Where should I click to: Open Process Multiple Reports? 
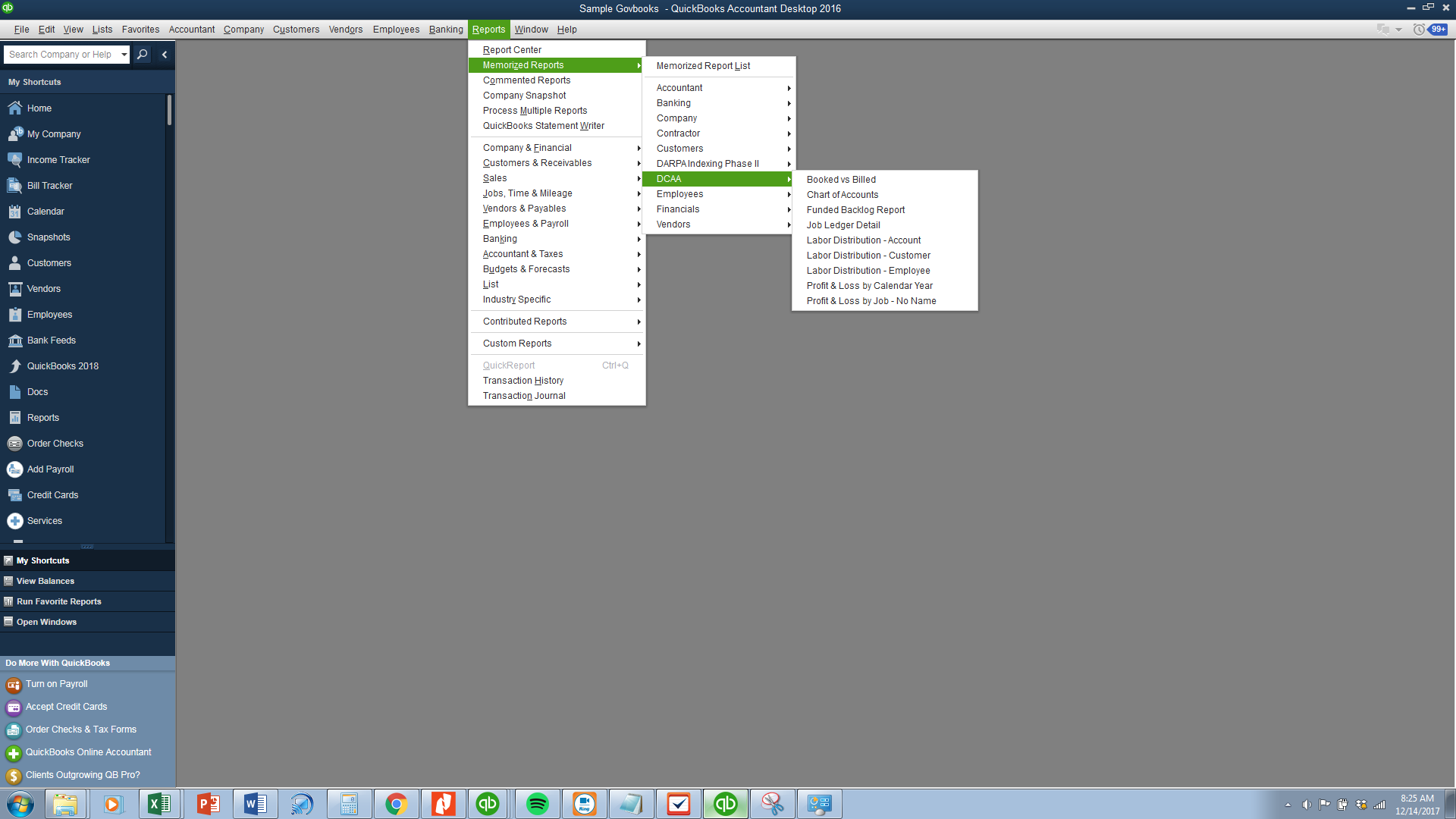[557, 111]
